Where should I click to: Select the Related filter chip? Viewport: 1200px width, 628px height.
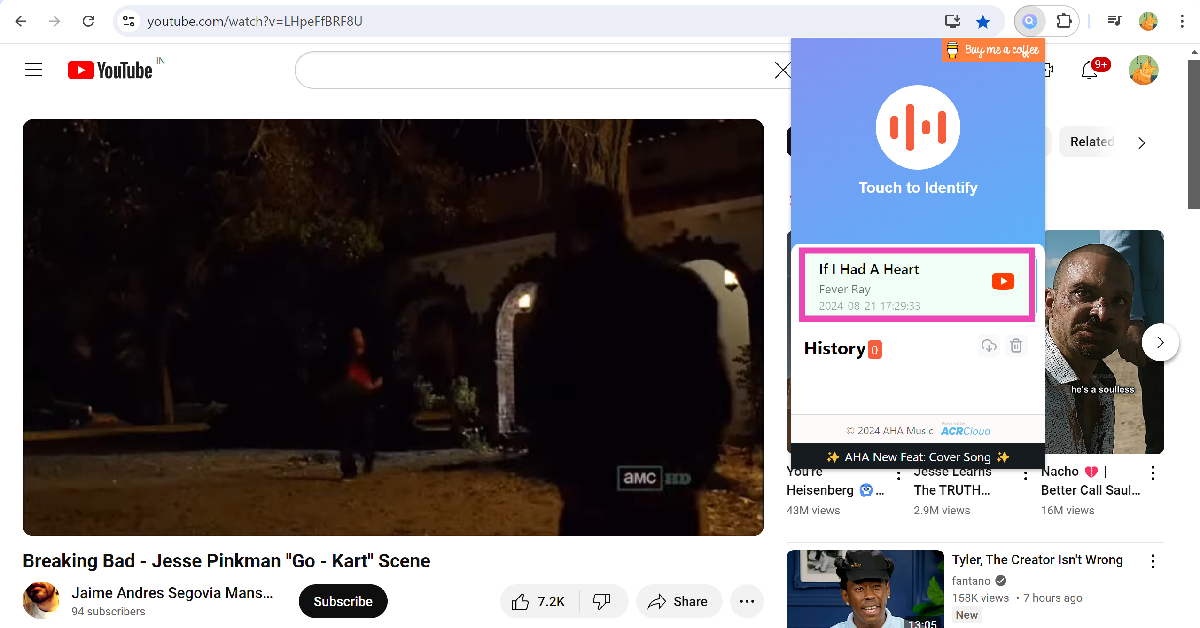(x=1091, y=142)
